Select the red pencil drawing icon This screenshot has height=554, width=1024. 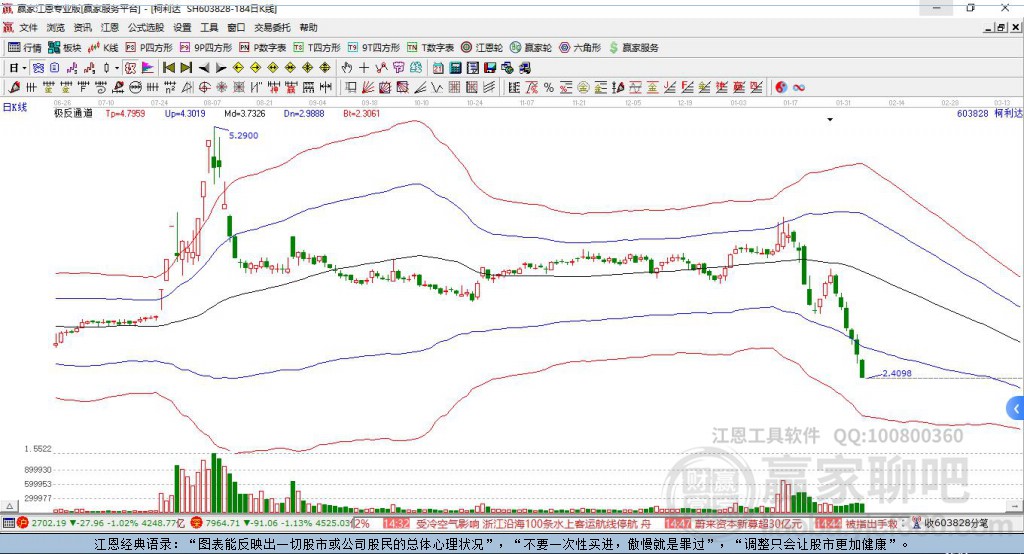[x=14, y=88]
